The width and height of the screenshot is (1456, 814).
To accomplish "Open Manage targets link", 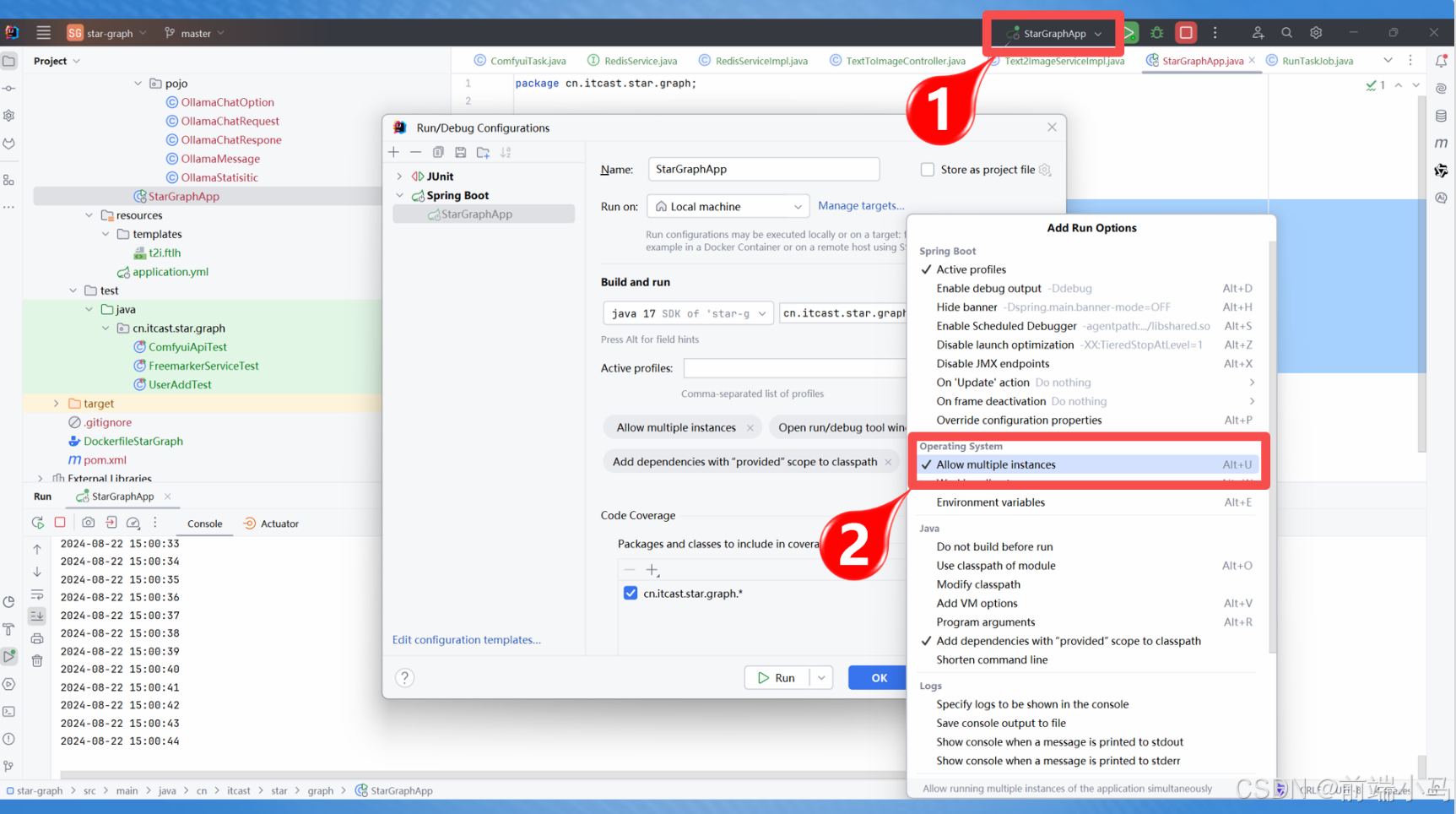I will [861, 205].
